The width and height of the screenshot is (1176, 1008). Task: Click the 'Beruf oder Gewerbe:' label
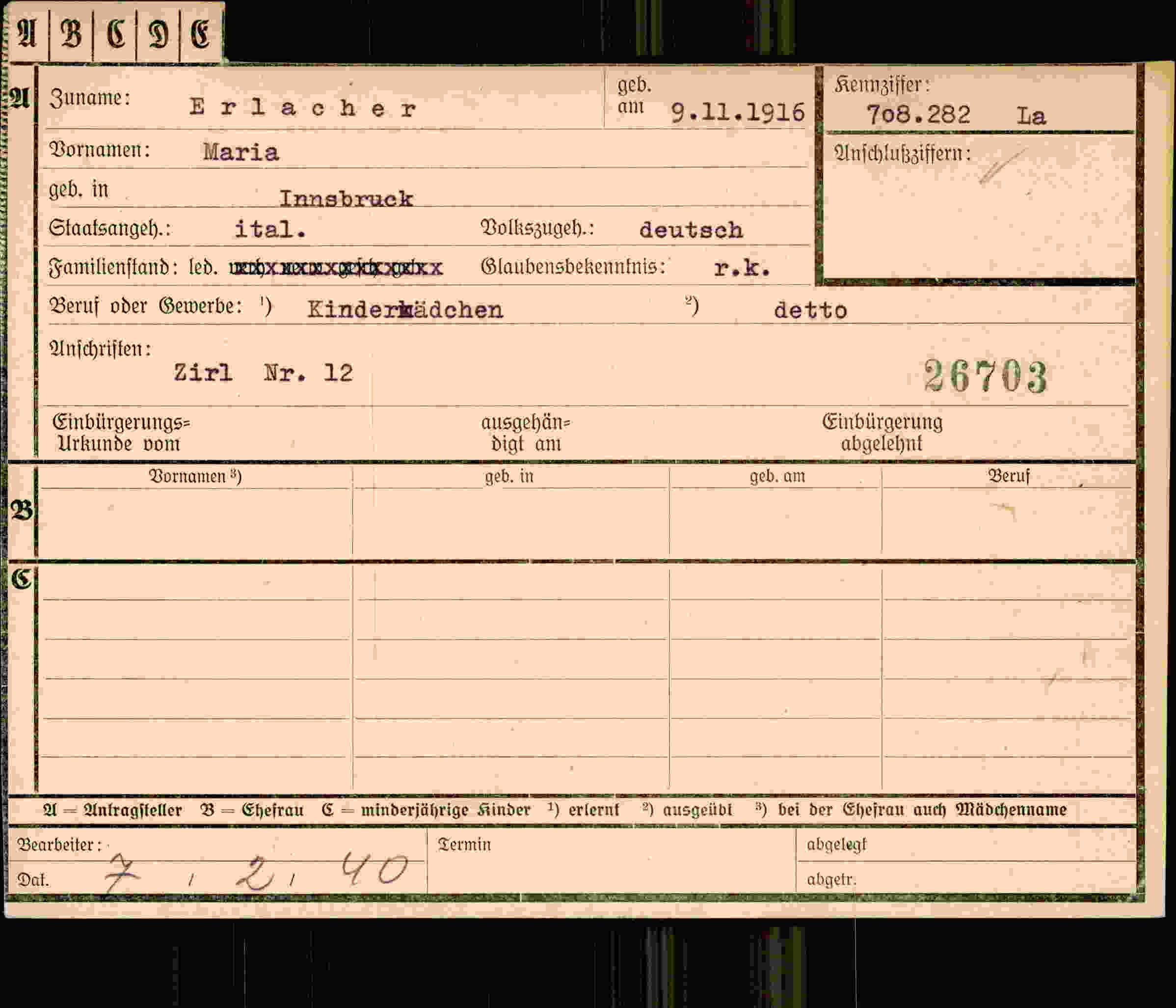coord(146,305)
